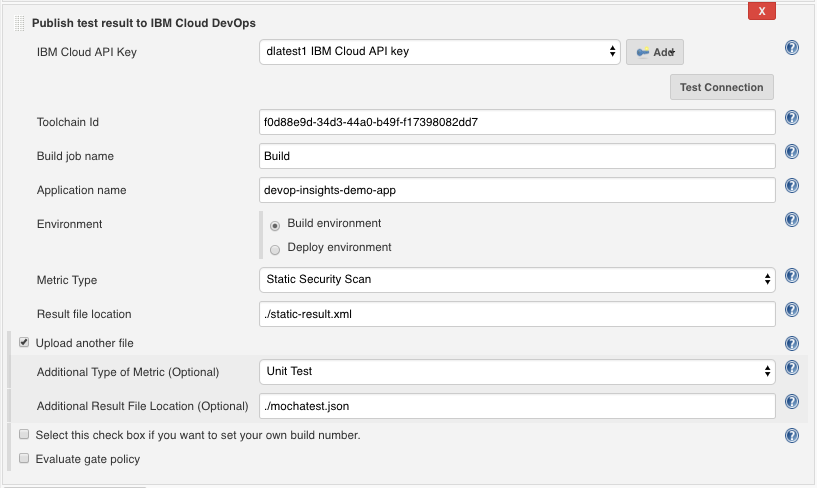Viewport: 817px width, 488px height.
Task: Open help for Result file location
Action: (791, 310)
